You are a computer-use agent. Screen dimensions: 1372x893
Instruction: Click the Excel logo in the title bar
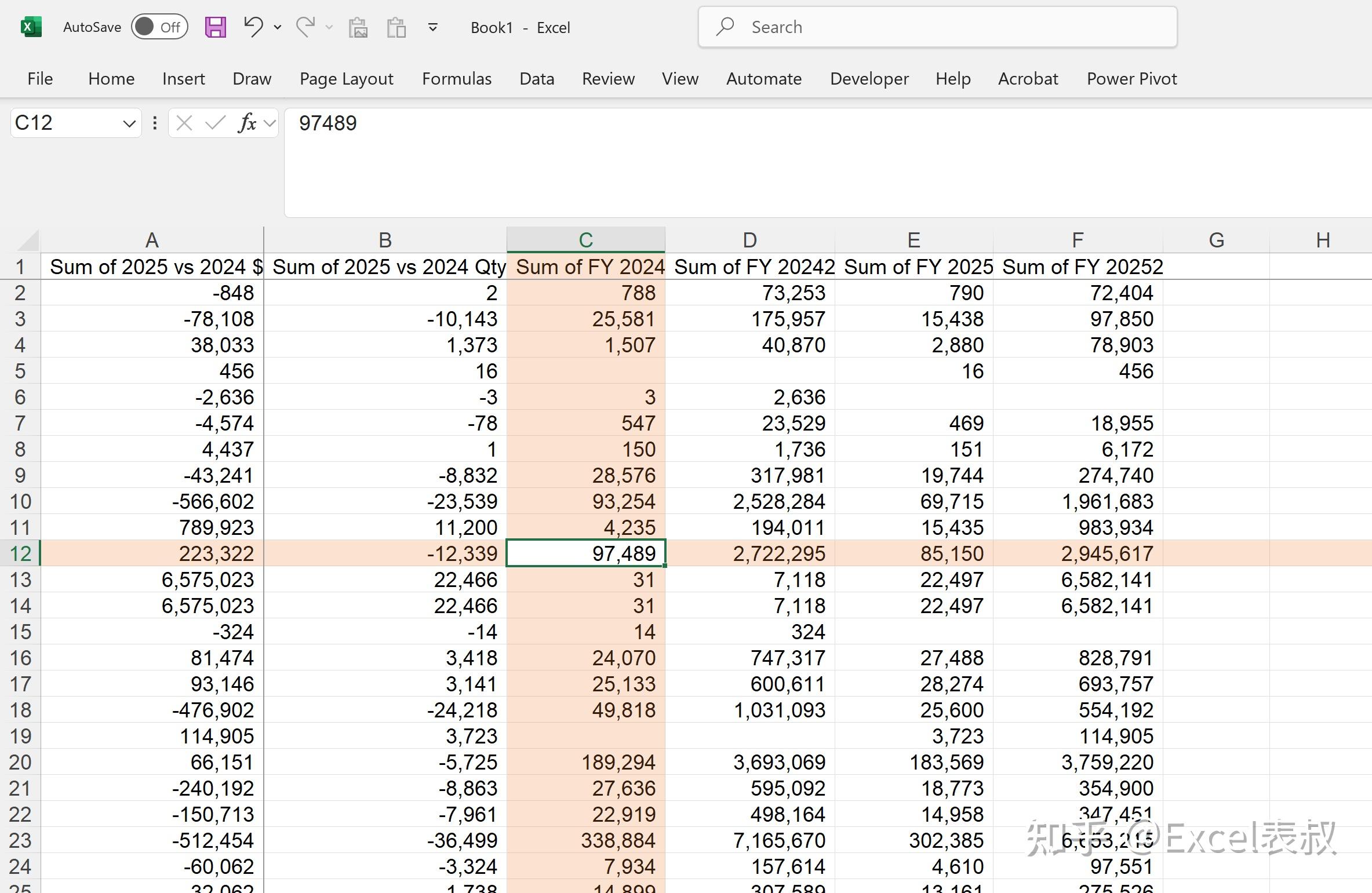(x=32, y=27)
